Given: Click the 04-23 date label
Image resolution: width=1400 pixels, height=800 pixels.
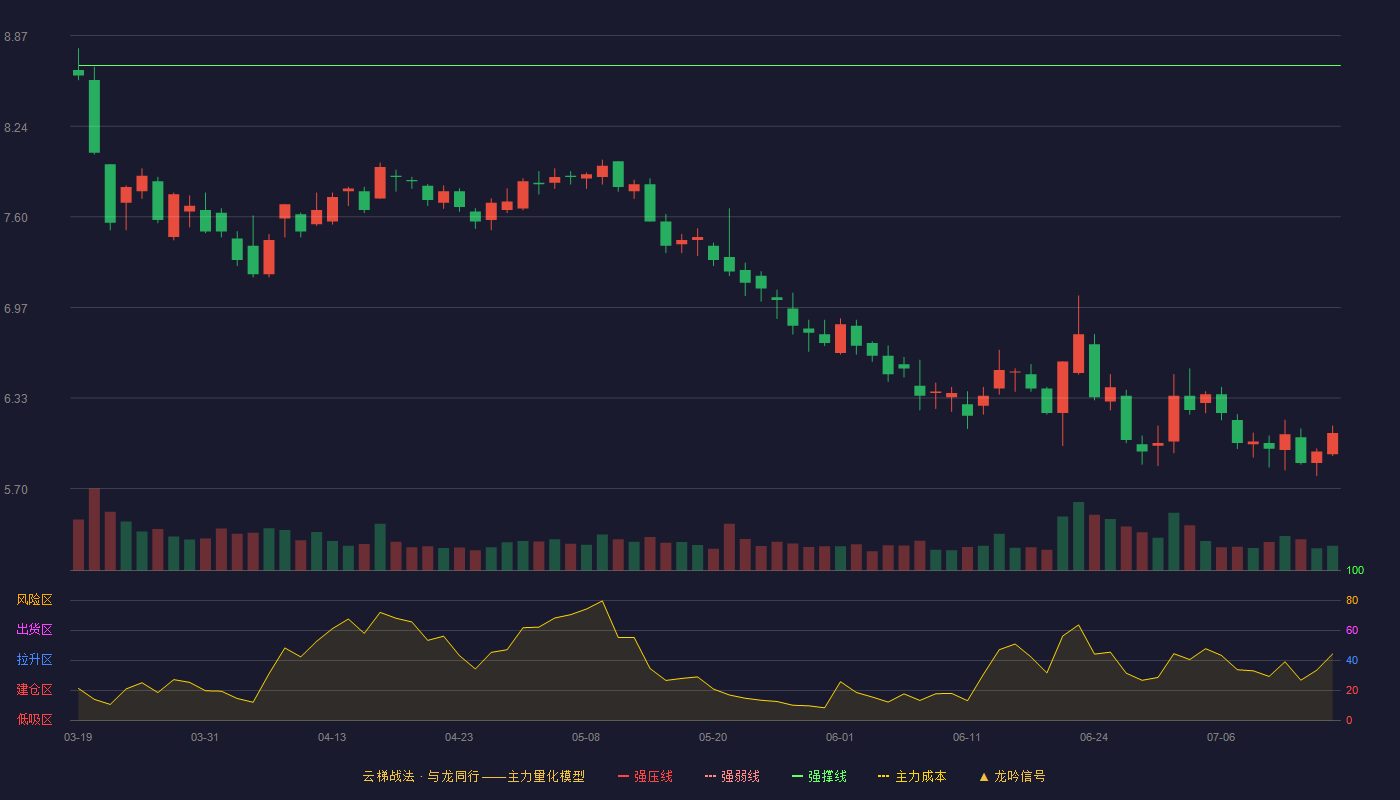Looking at the screenshot, I should pyautogui.click(x=459, y=737).
